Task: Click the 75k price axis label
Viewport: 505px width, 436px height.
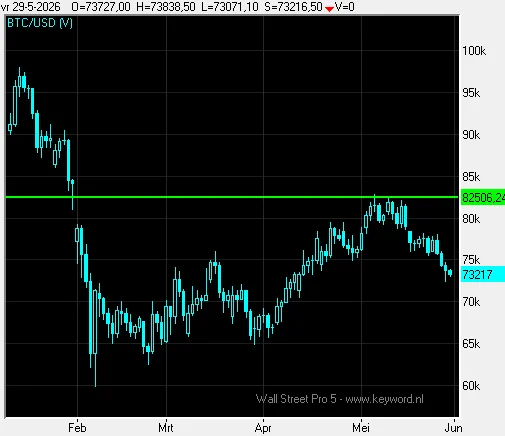Action: pyautogui.click(x=471, y=260)
